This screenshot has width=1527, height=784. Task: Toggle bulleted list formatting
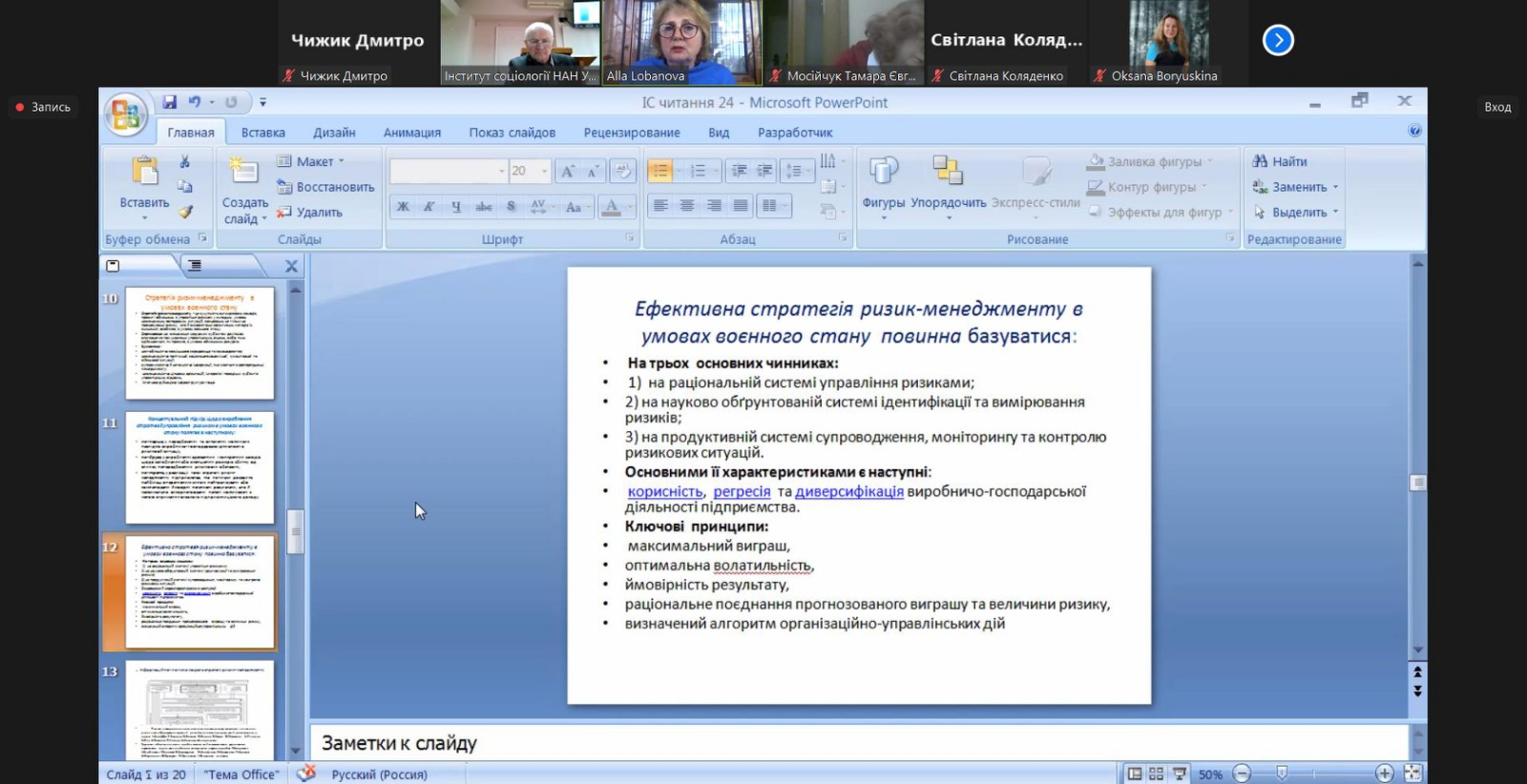click(x=659, y=171)
